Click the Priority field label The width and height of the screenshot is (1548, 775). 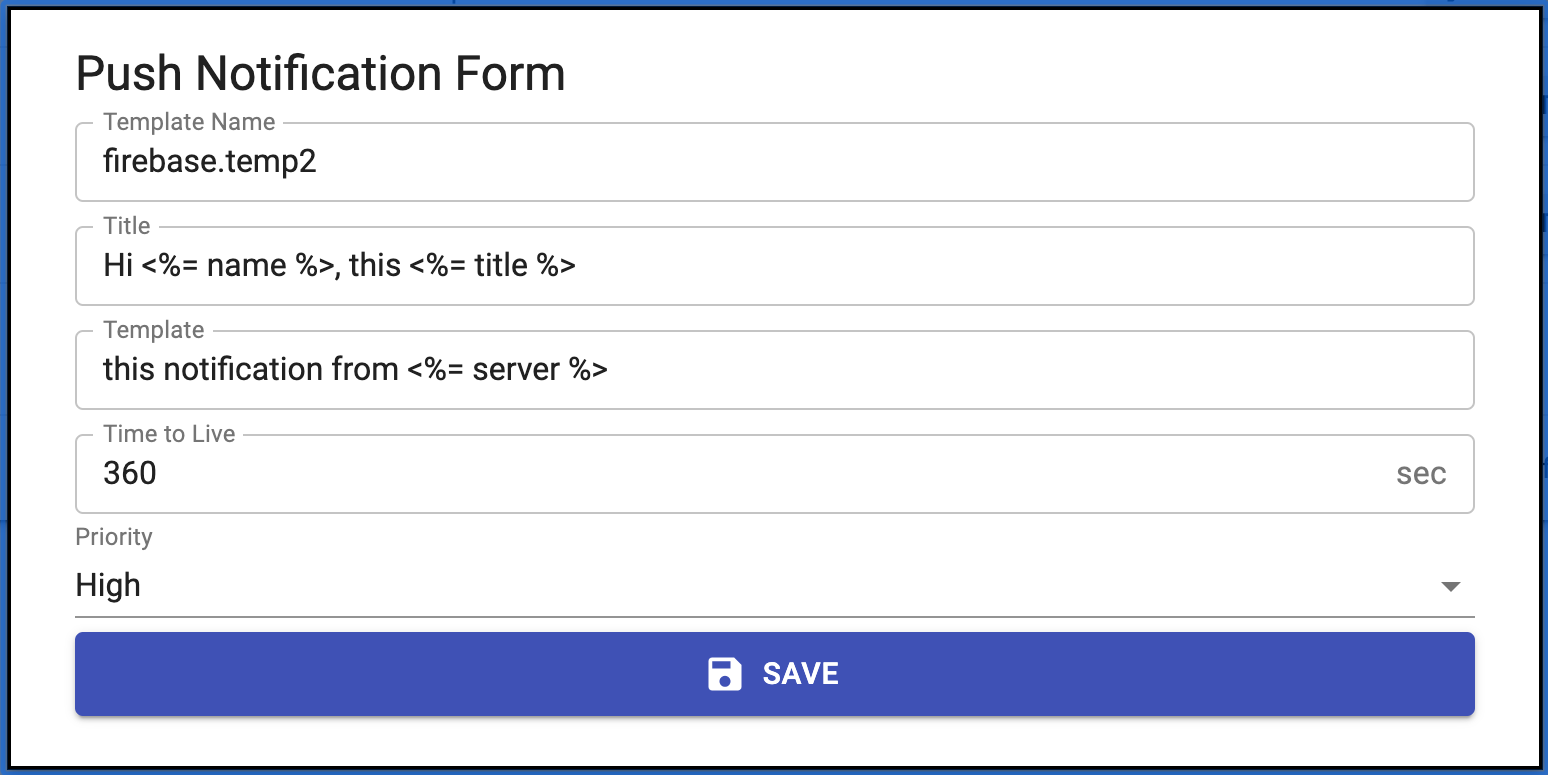[x=114, y=537]
